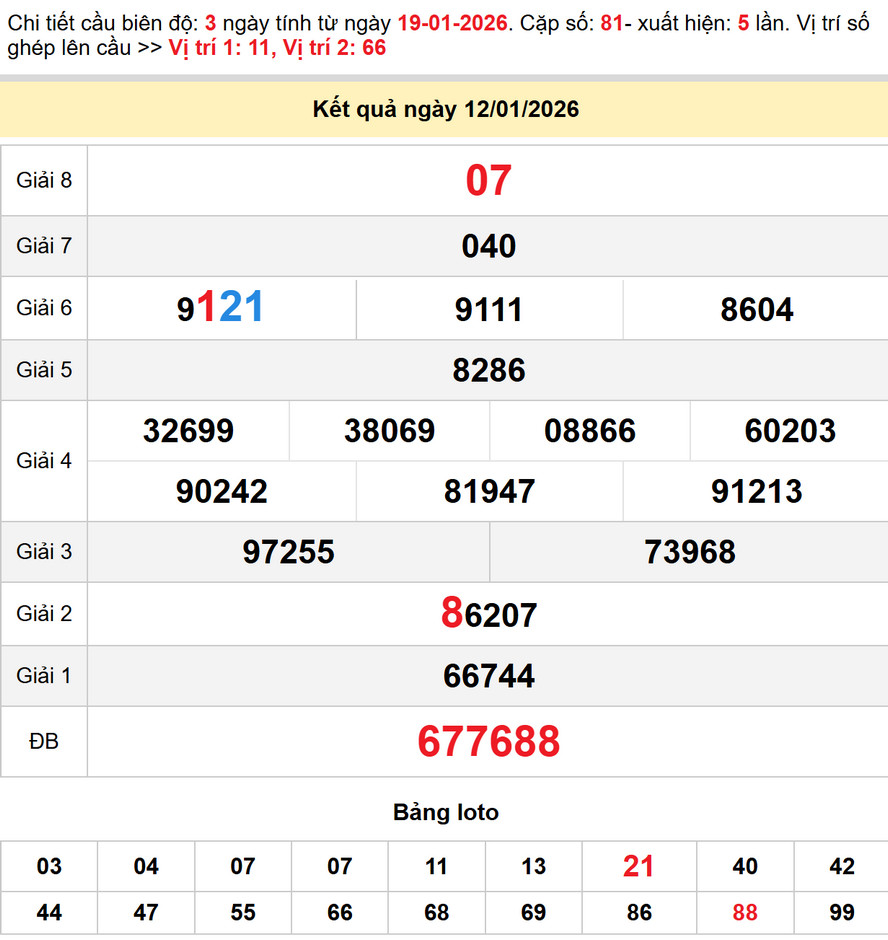Viewport: 888px width, 940px height.
Task: Click 8286 in the Giải 5 row
Action: (488, 370)
